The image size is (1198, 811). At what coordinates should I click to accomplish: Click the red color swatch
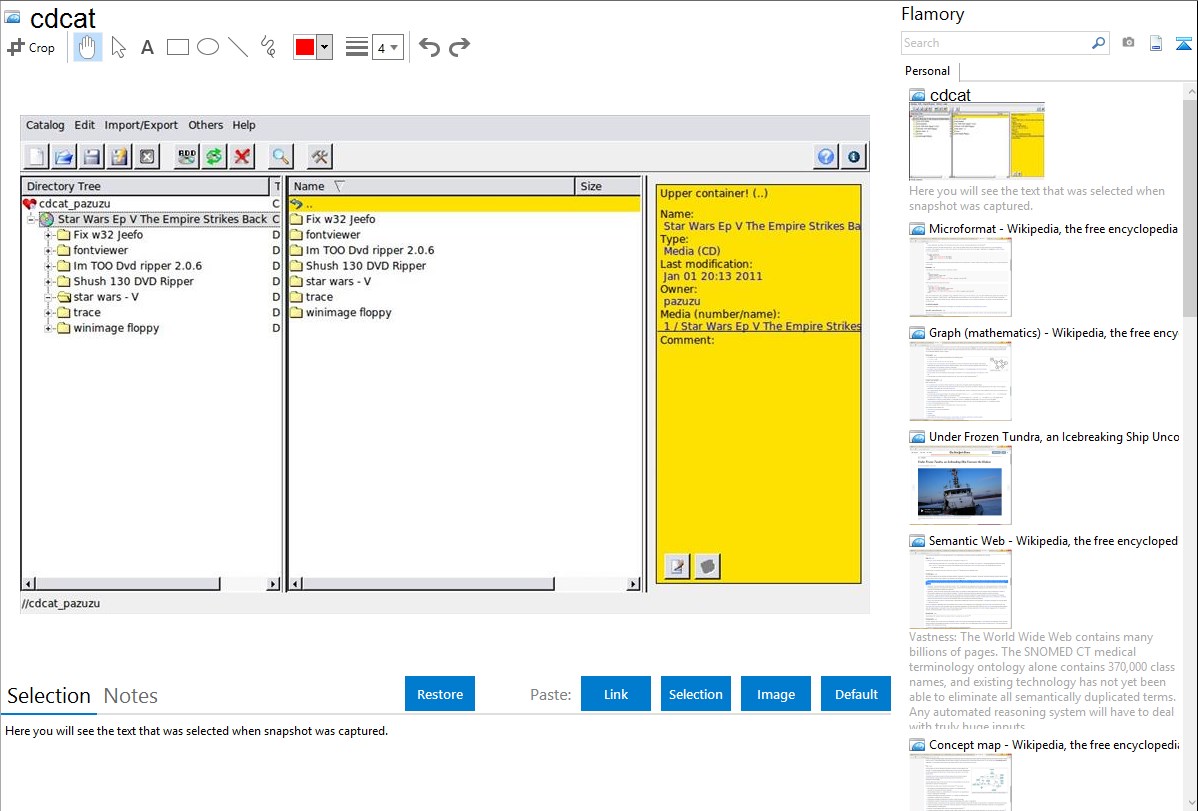coord(305,47)
